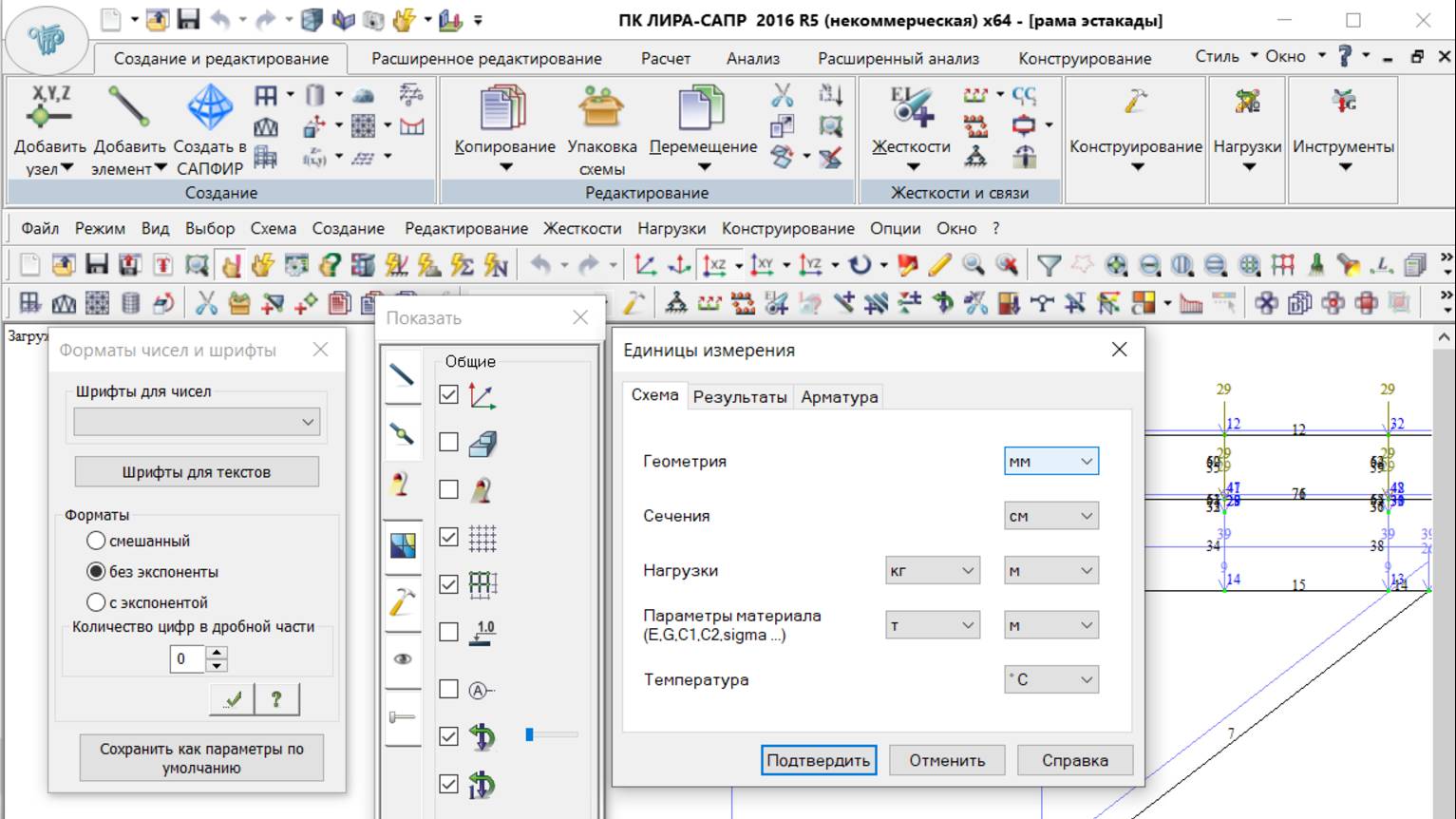This screenshot has height=819, width=1456.
Task: Open the Файл menu
Action: point(40,228)
